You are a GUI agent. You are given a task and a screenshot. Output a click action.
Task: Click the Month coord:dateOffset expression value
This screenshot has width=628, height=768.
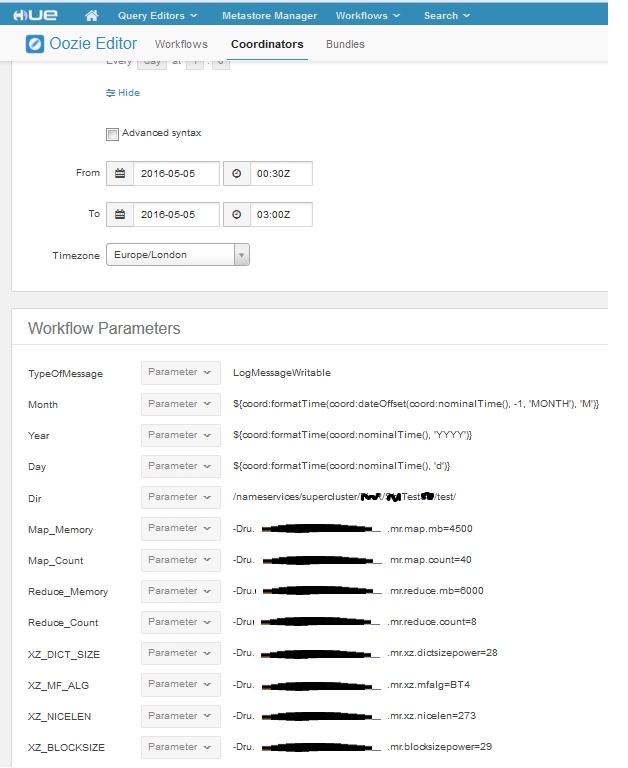(416, 404)
